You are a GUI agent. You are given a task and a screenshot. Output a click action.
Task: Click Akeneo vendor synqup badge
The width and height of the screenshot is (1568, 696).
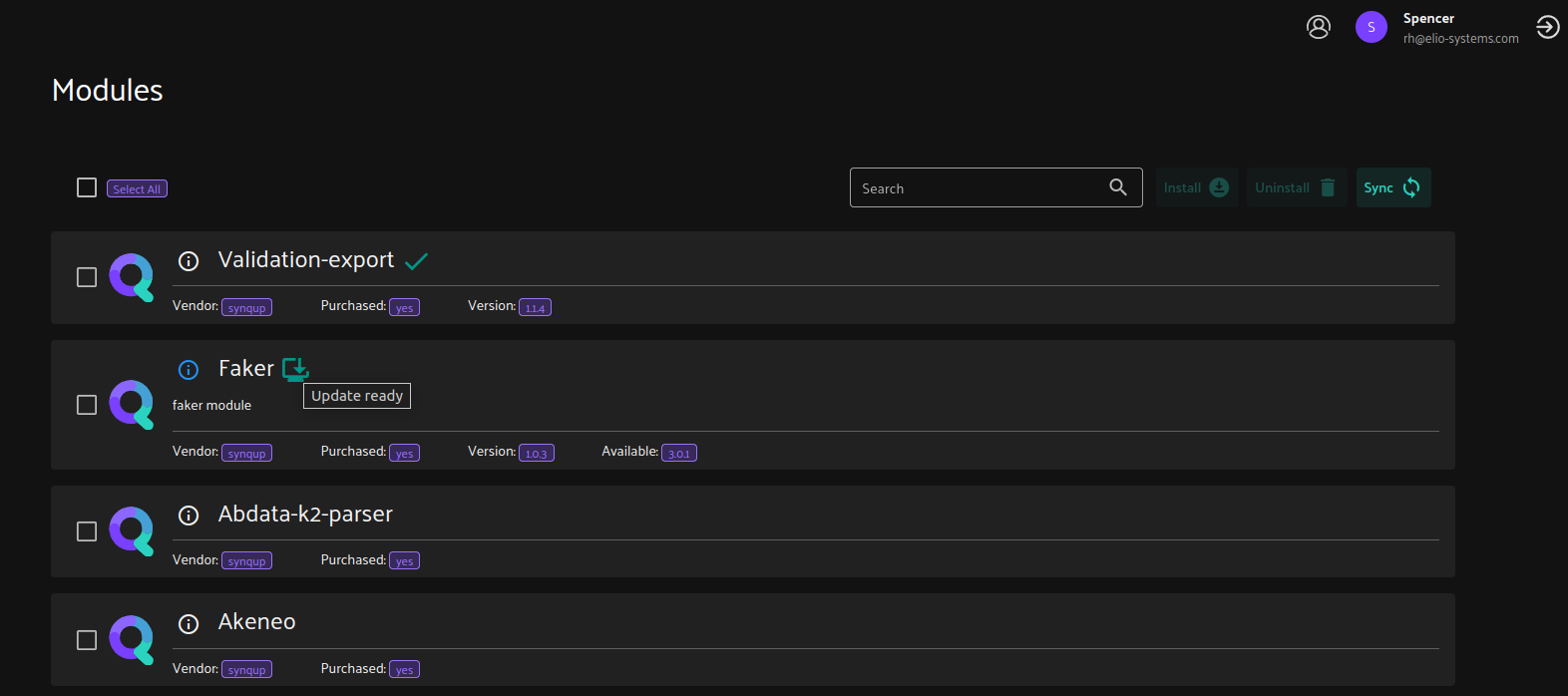click(x=246, y=669)
